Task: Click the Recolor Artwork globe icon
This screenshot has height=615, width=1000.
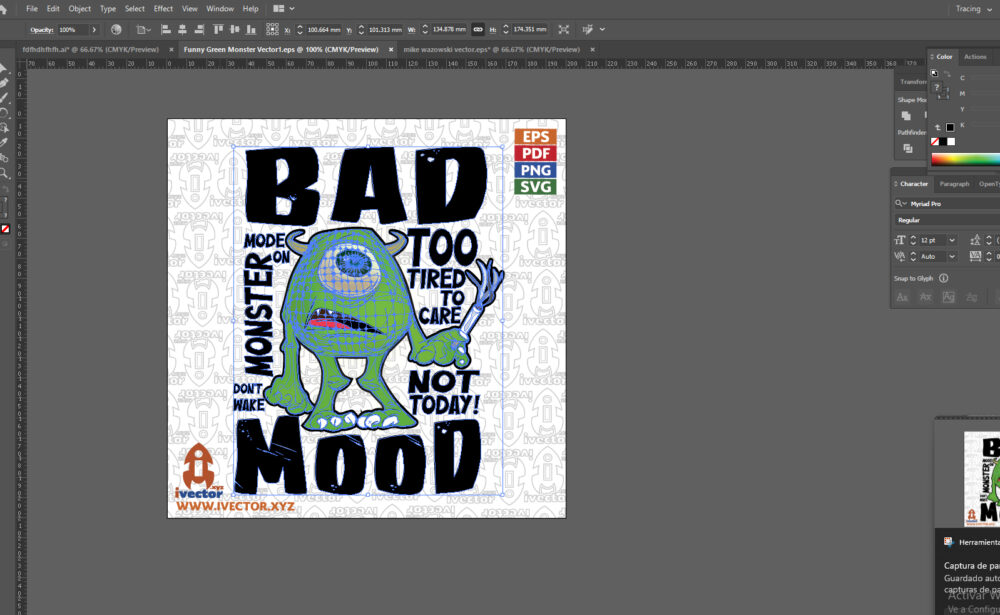Action: [x=116, y=29]
